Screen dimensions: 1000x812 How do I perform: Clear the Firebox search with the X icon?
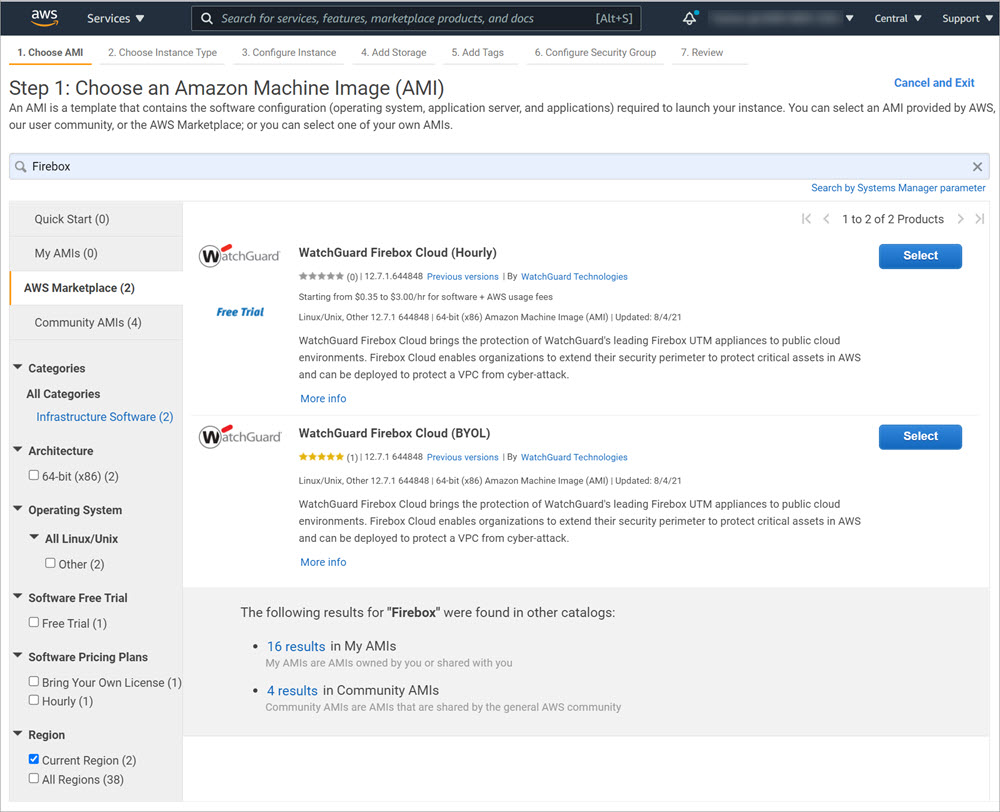[x=977, y=166]
